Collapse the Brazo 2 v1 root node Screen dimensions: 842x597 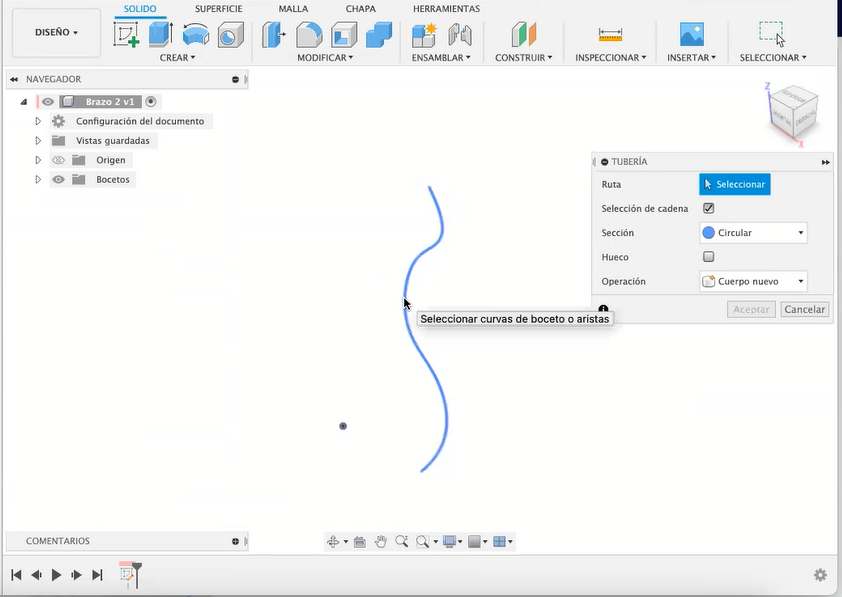click(x=24, y=101)
